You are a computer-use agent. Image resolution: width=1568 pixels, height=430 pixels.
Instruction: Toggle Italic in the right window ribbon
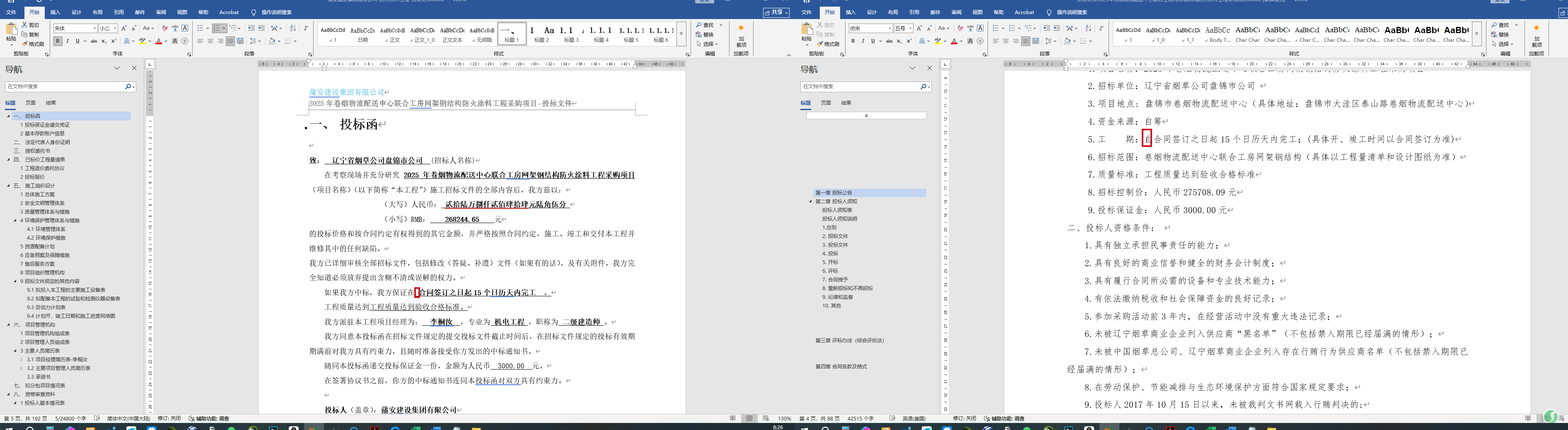click(x=863, y=41)
